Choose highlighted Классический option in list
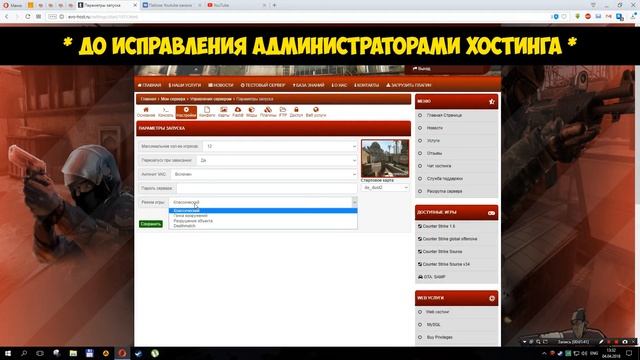The image size is (640, 360). [263, 211]
